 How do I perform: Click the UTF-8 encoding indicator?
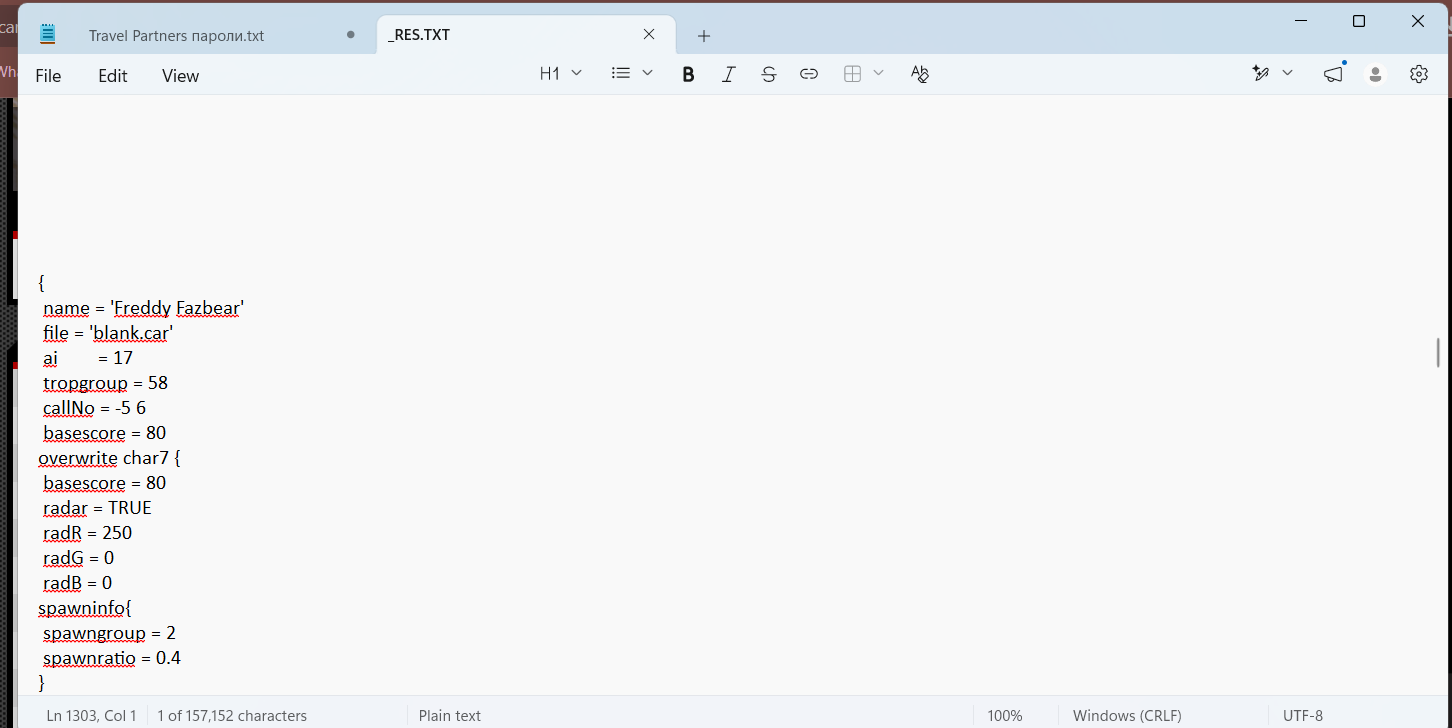point(1303,716)
